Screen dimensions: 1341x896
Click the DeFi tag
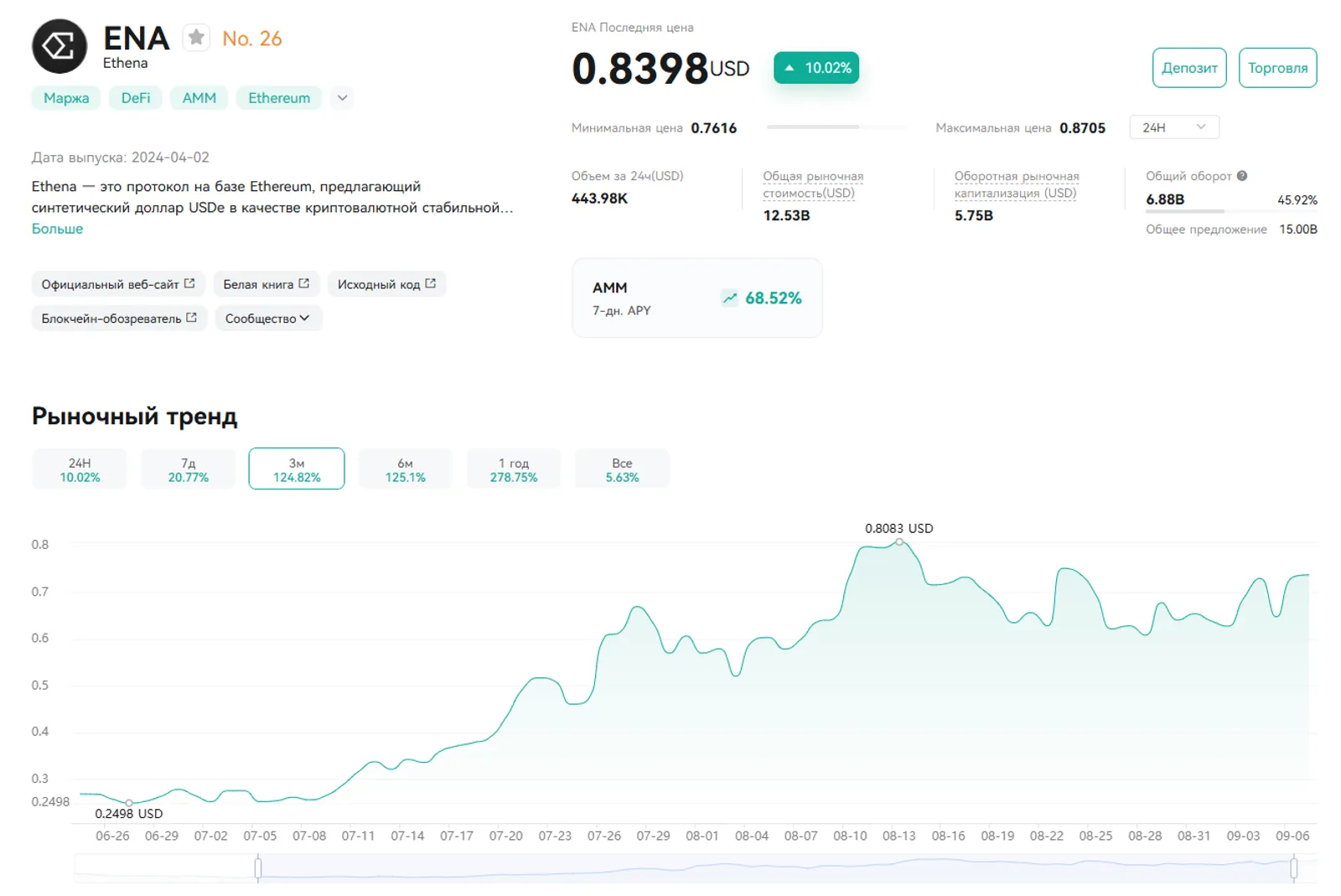point(135,98)
